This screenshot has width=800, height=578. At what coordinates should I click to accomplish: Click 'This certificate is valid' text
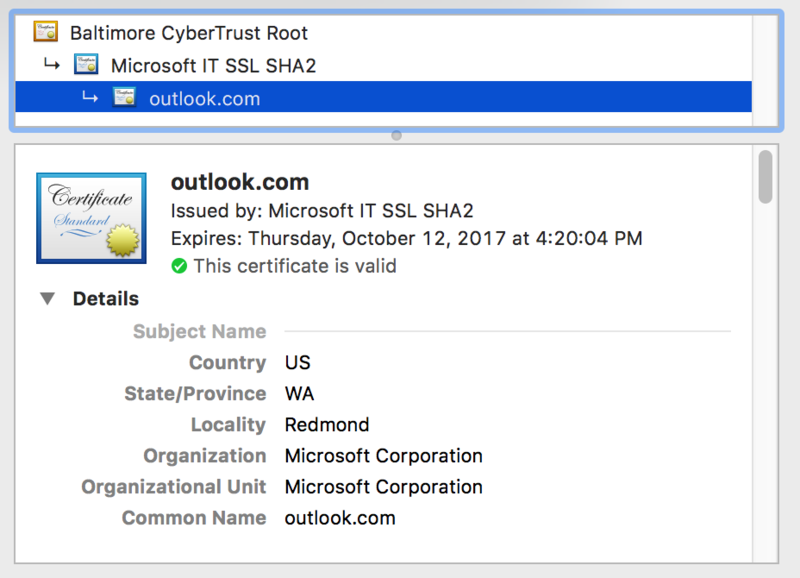[295, 266]
